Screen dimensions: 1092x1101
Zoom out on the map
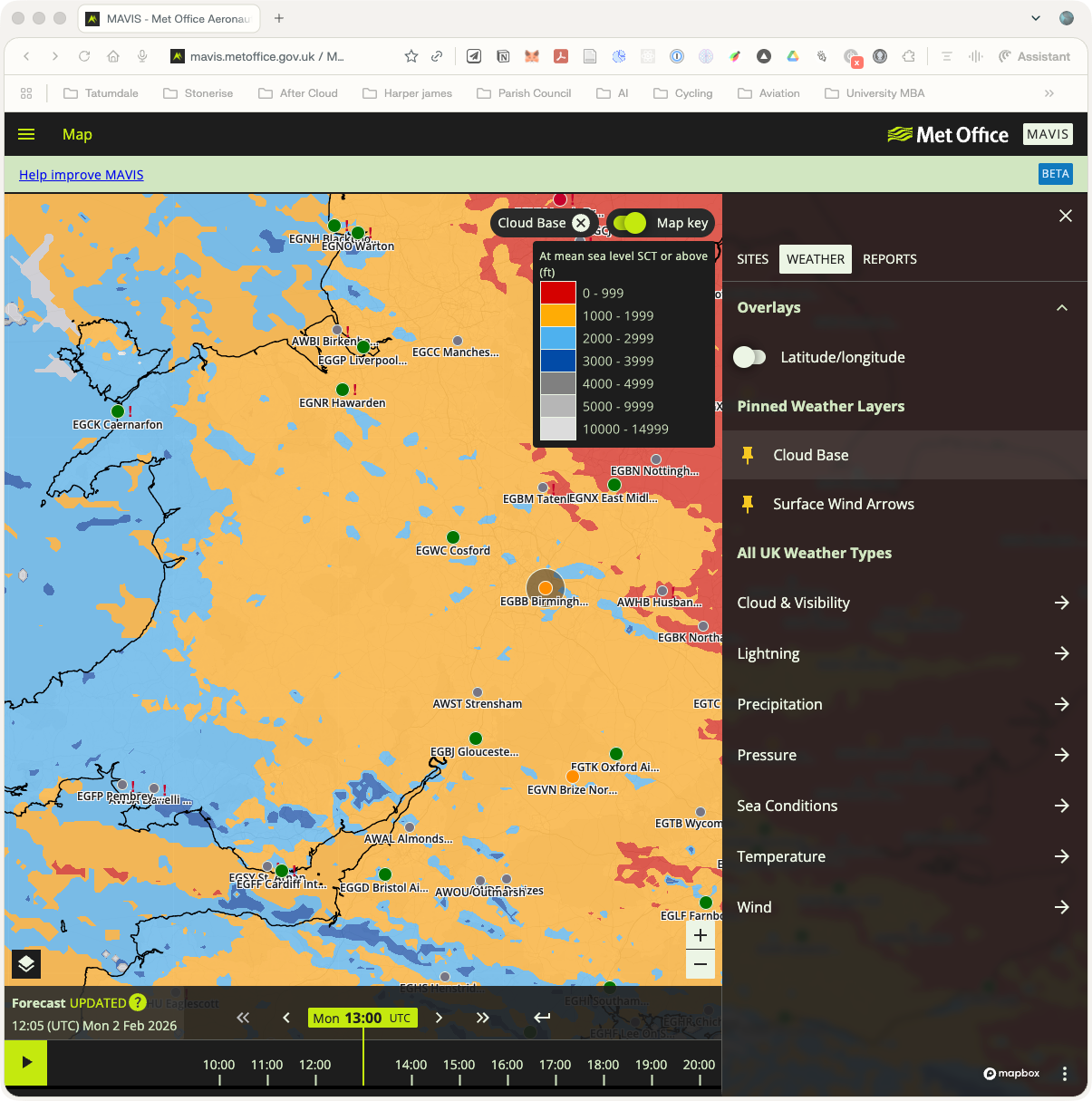pos(701,964)
